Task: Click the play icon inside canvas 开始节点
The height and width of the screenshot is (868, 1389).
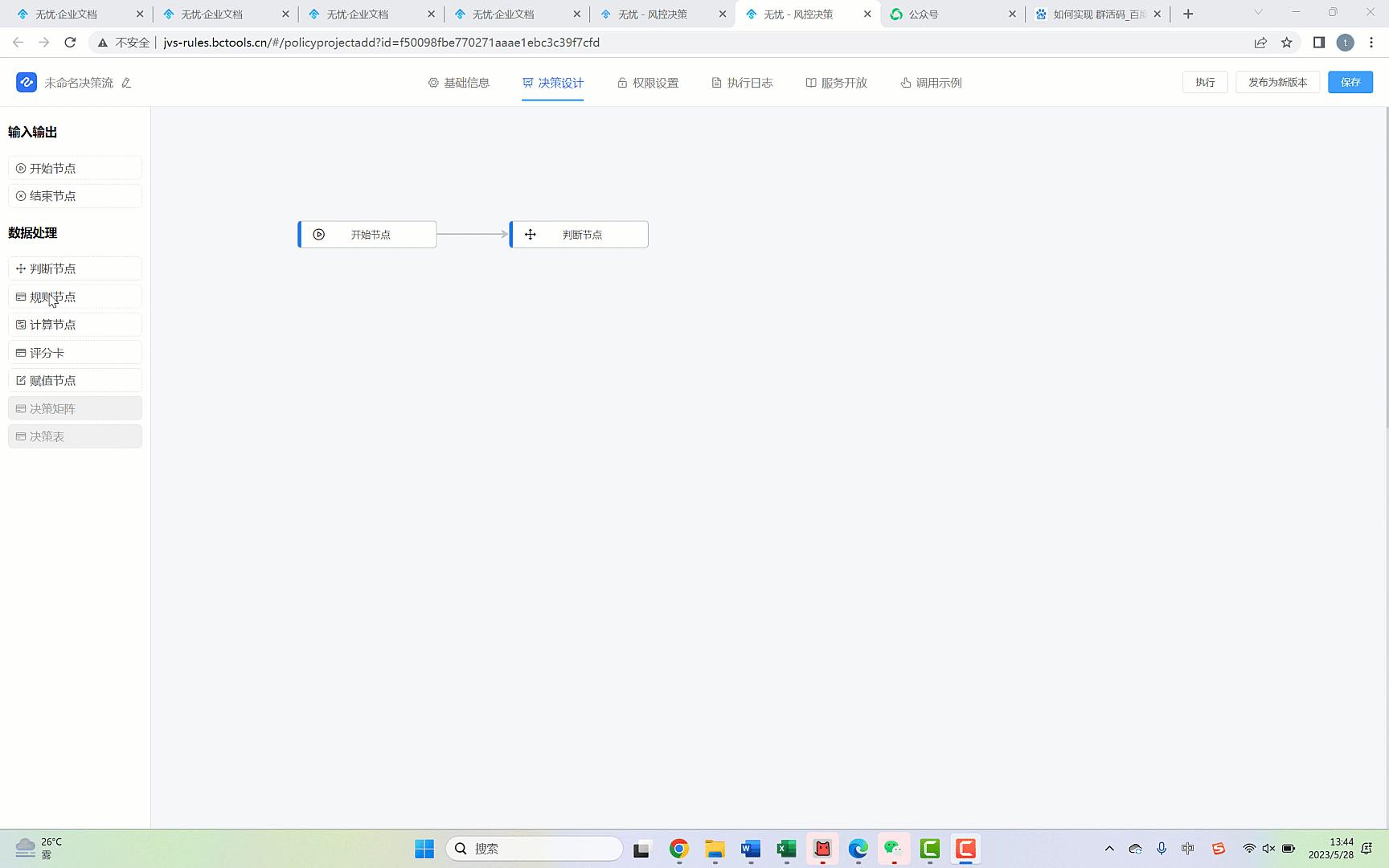Action: [319, 235]
